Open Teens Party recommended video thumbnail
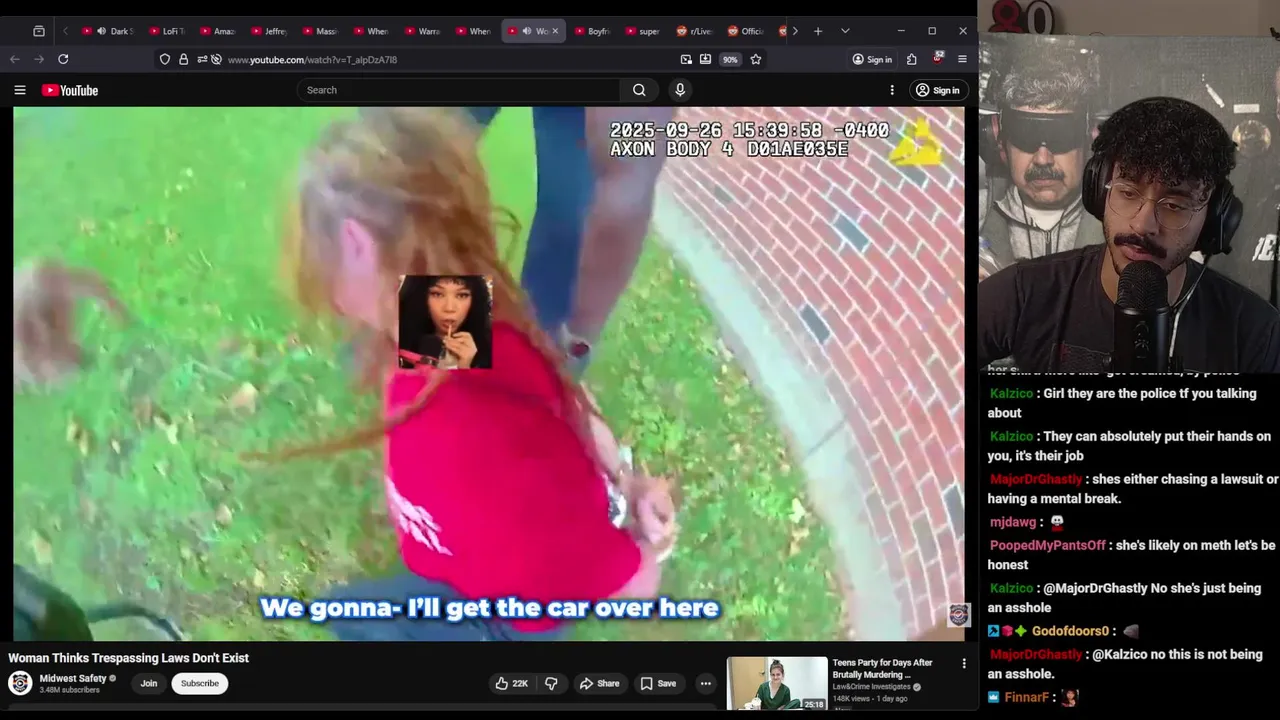Image resolution: width=1280 pixels, height=720 pixels. point(777,684)
